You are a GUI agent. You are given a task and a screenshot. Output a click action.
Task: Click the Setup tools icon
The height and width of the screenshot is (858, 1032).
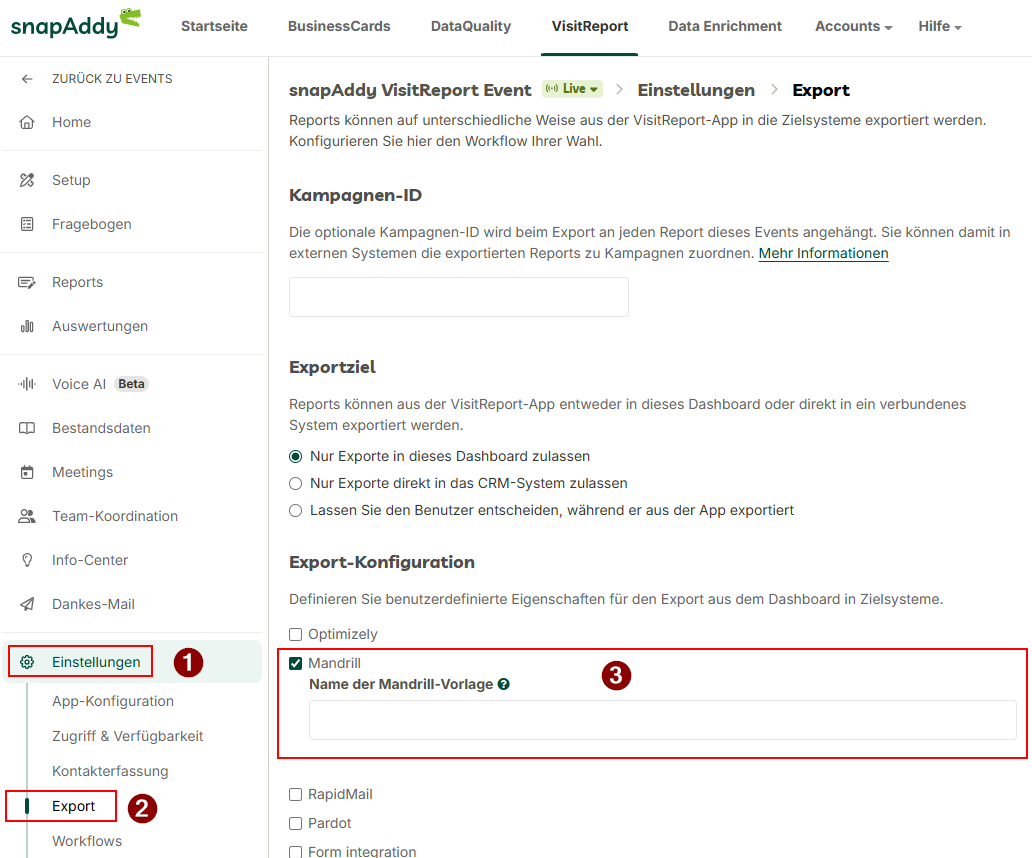[x=27, y=180]
